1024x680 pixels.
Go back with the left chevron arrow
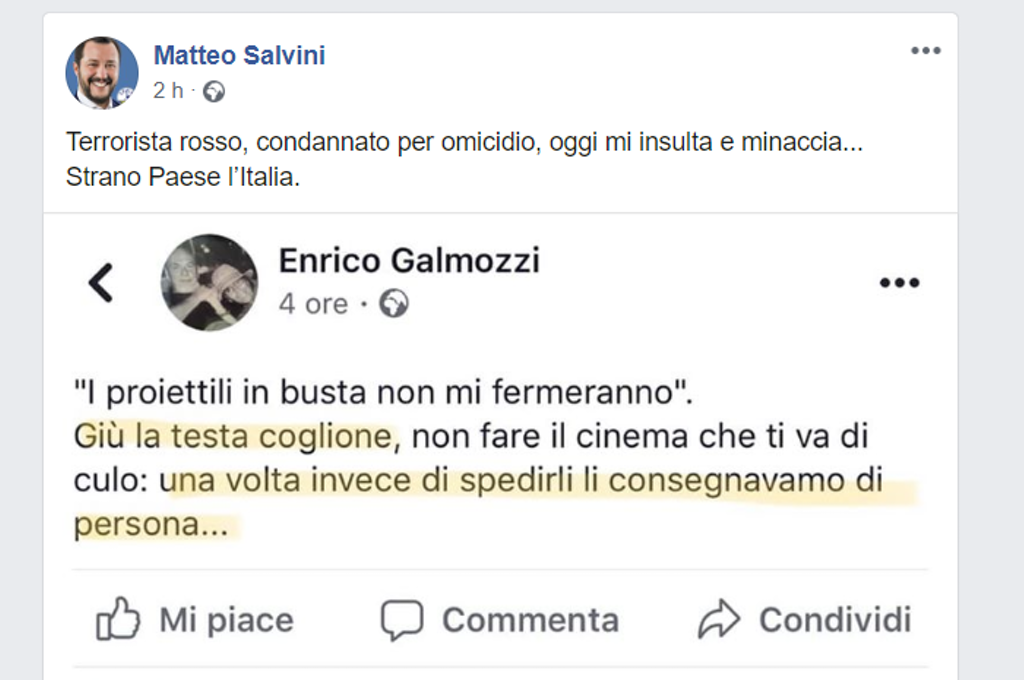pyautogui.click(x=101, y=283)
